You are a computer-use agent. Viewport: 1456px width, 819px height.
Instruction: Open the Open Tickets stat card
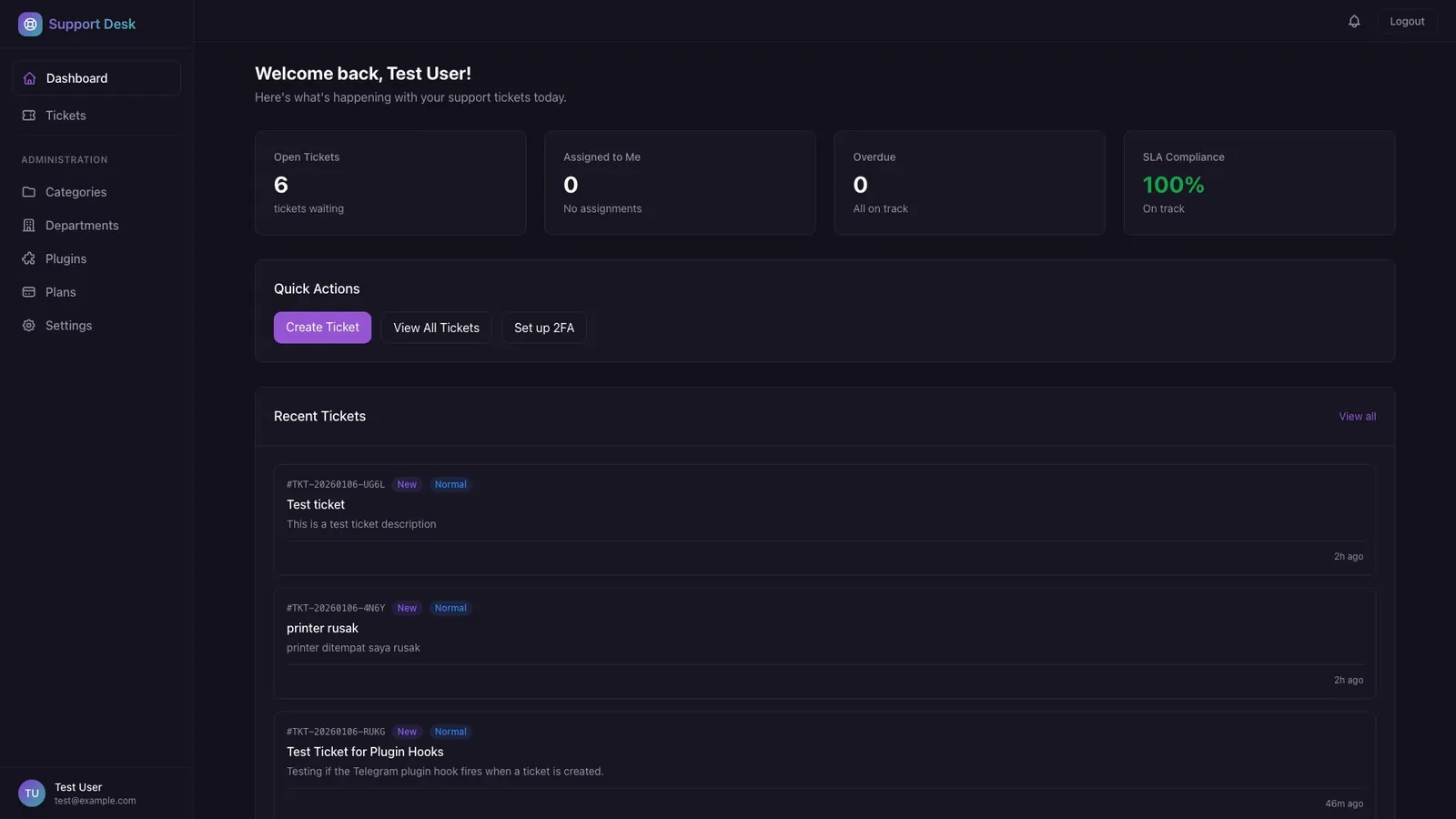tap(390, 183)
